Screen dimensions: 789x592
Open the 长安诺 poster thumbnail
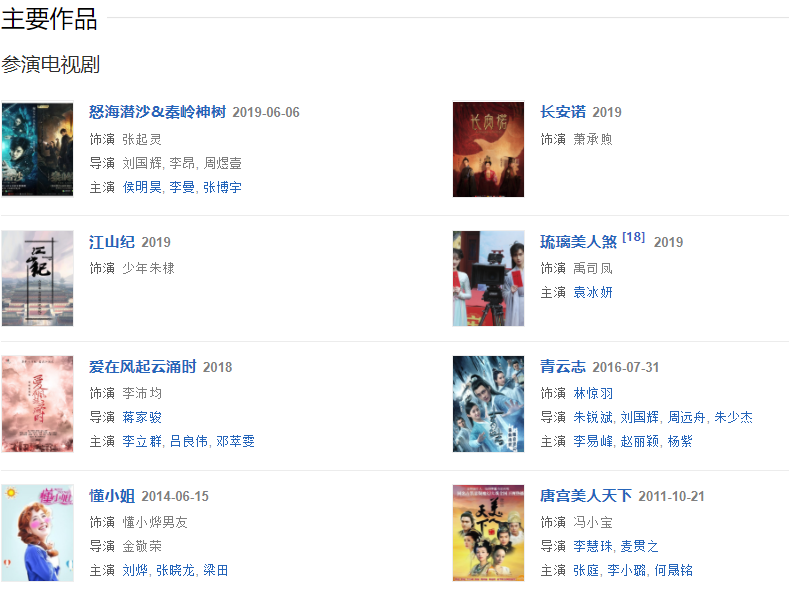coord(488,149)
